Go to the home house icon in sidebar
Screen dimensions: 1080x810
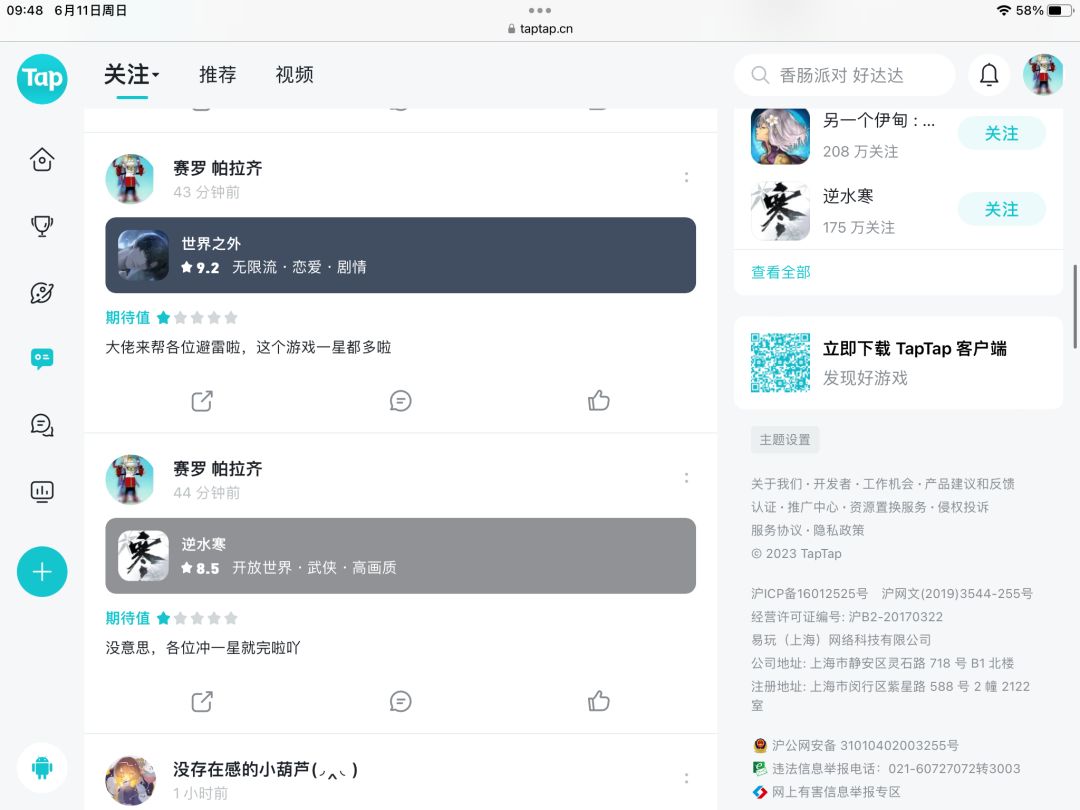click(x=42, y=160)
